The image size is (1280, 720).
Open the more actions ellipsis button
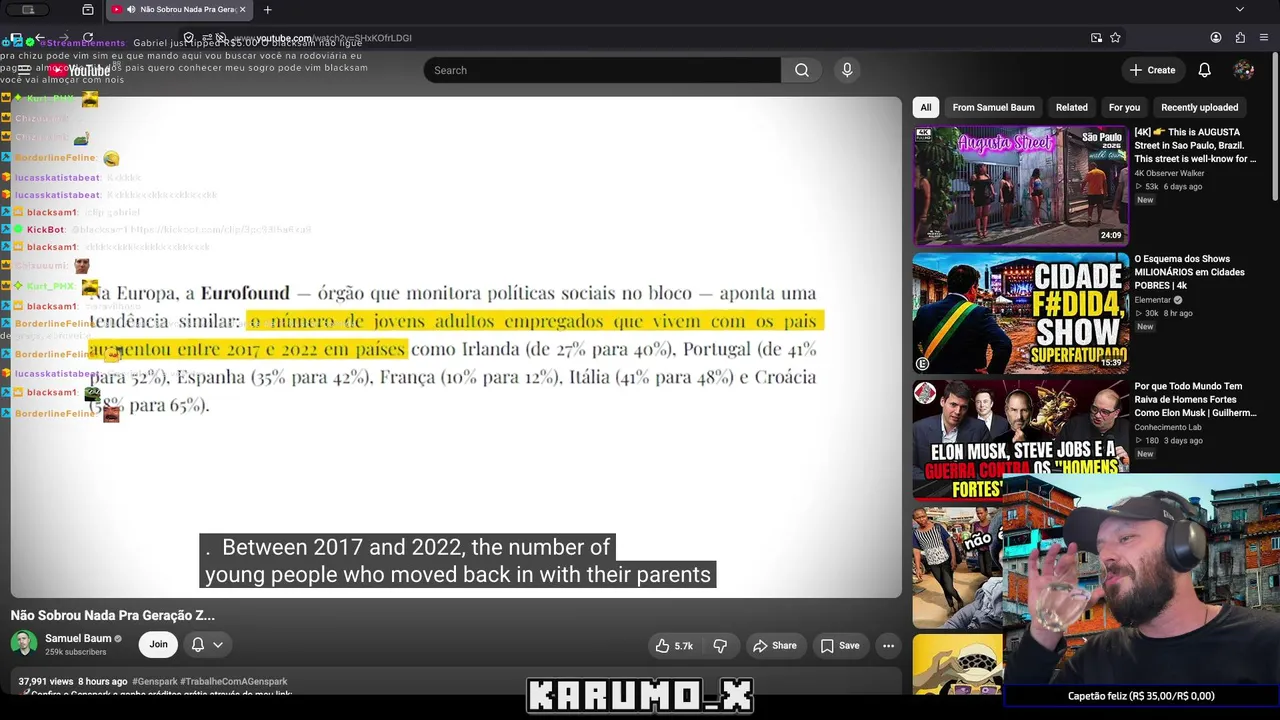[888, 646]
